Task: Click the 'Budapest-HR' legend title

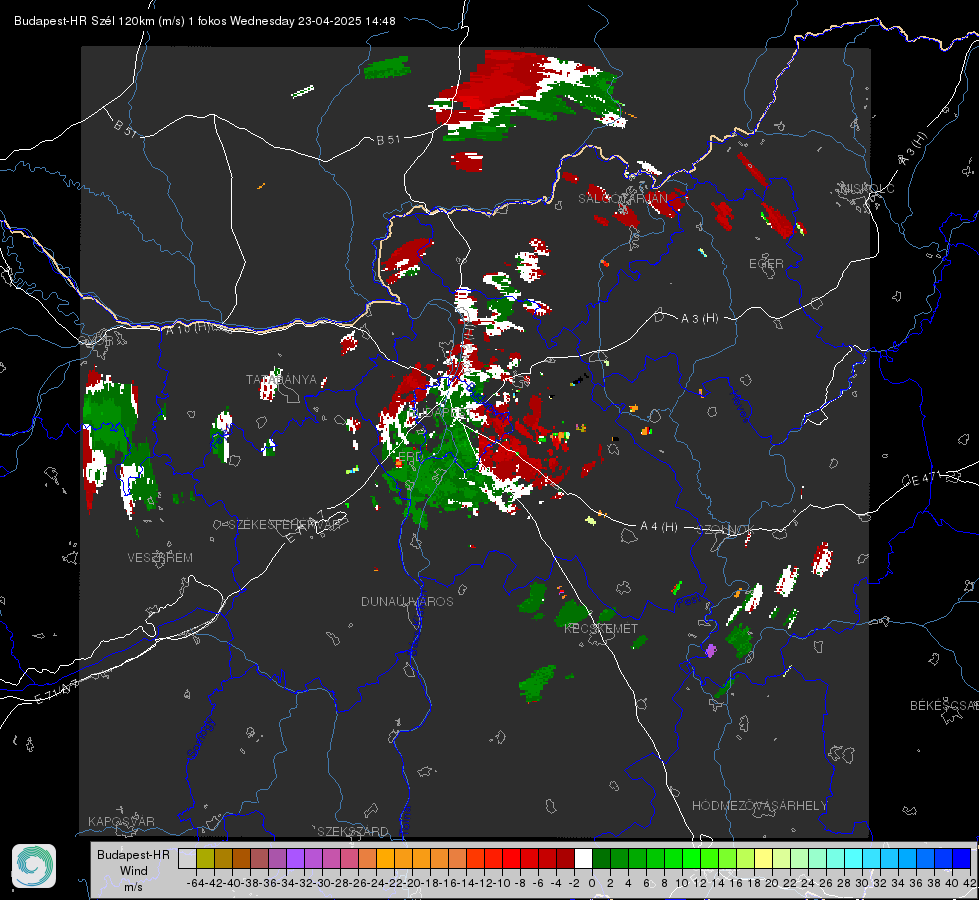Action: (134, 854)
